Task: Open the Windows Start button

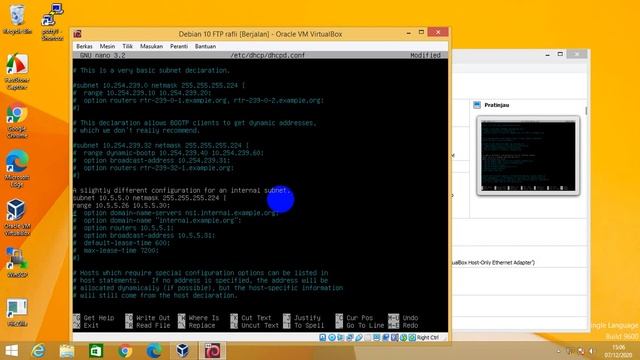Action: (x=11, y=351)
